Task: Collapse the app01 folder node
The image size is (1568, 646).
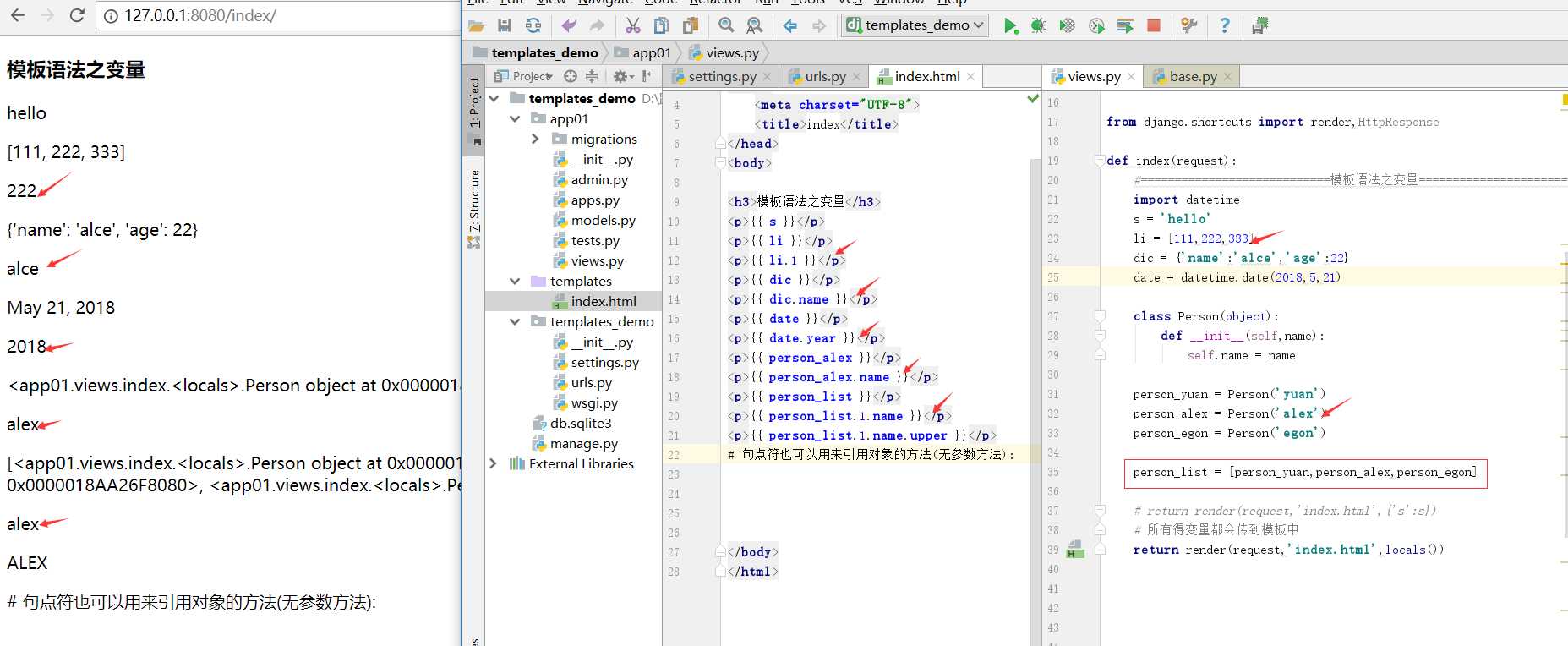Action: click(x=515, y=118)
